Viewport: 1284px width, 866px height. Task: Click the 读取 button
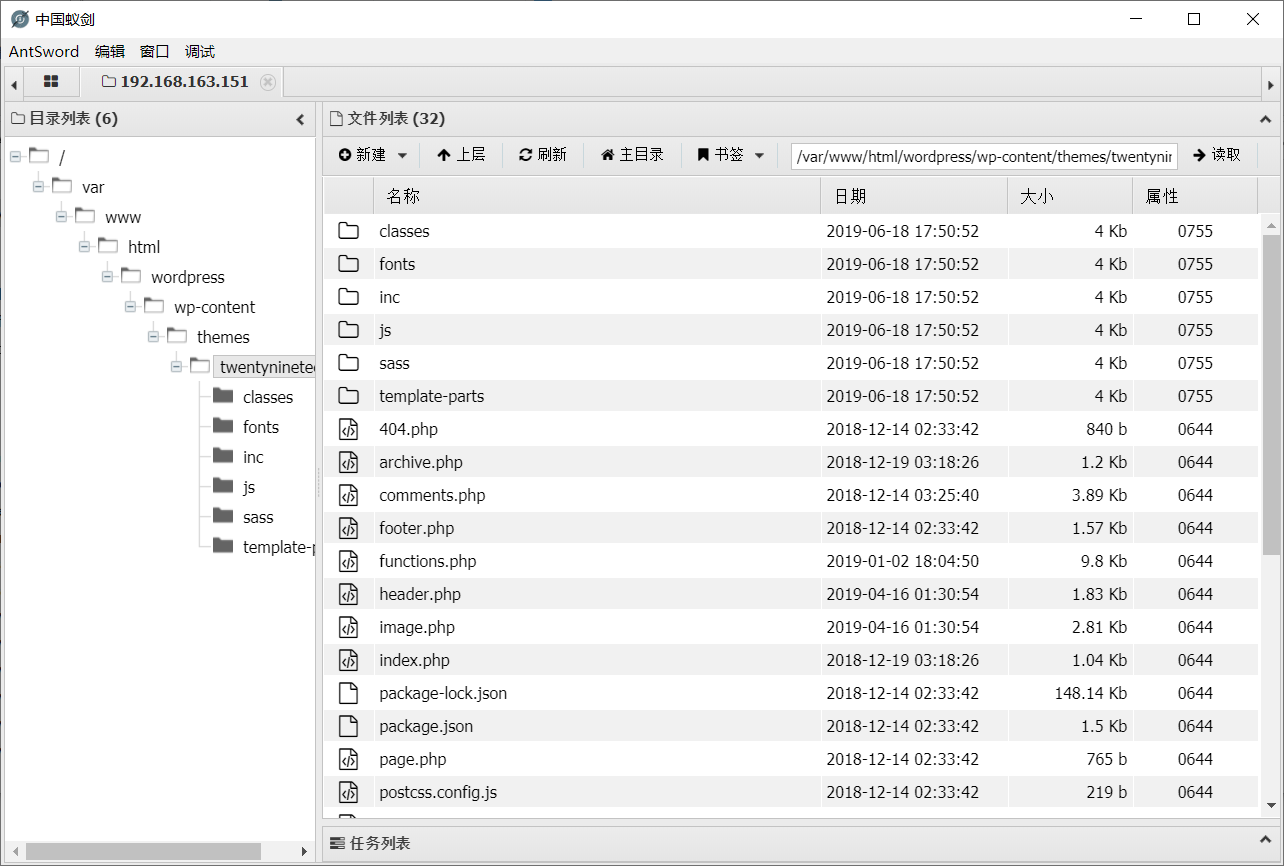click(1217, 155)
